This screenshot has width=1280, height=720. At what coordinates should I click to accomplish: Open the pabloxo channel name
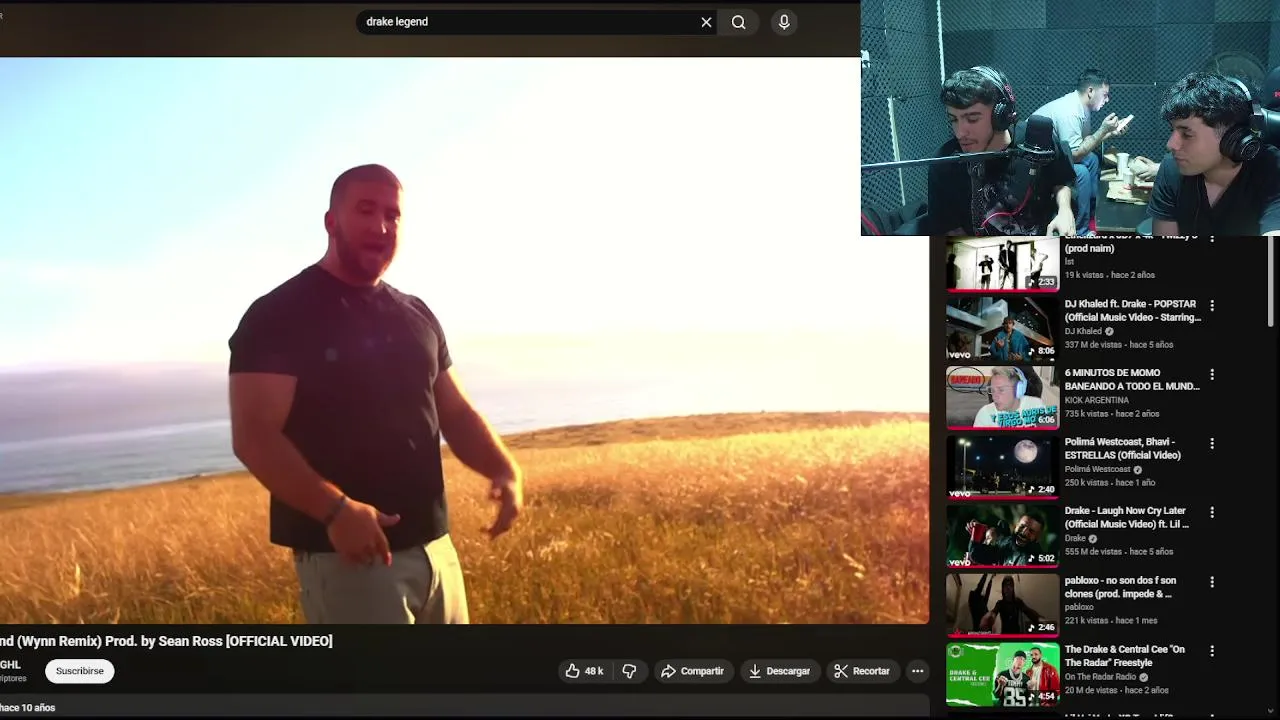(1079, 607)
